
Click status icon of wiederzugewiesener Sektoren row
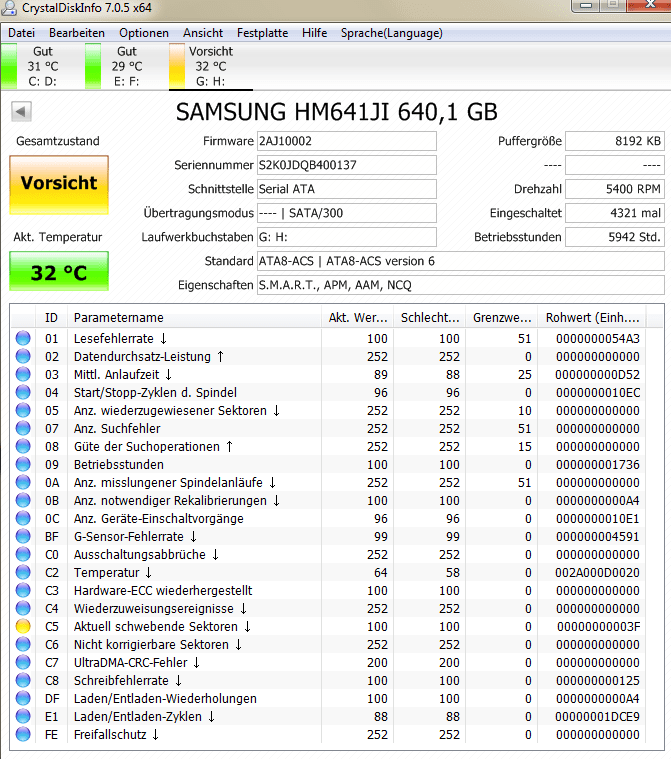[23, 410]
